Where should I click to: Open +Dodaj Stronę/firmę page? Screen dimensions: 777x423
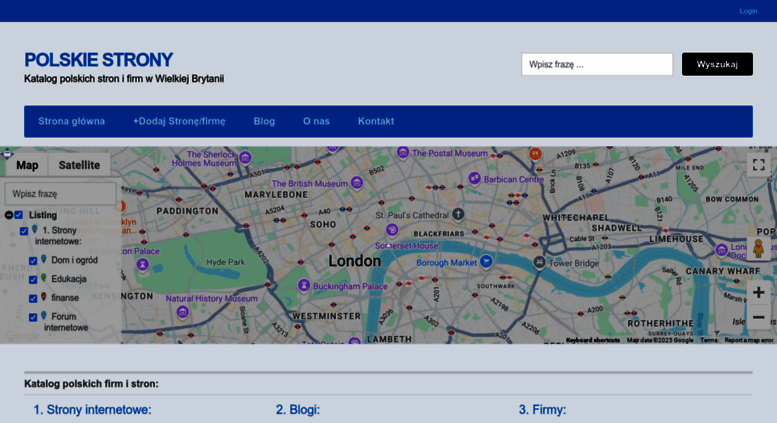[179, 121]
